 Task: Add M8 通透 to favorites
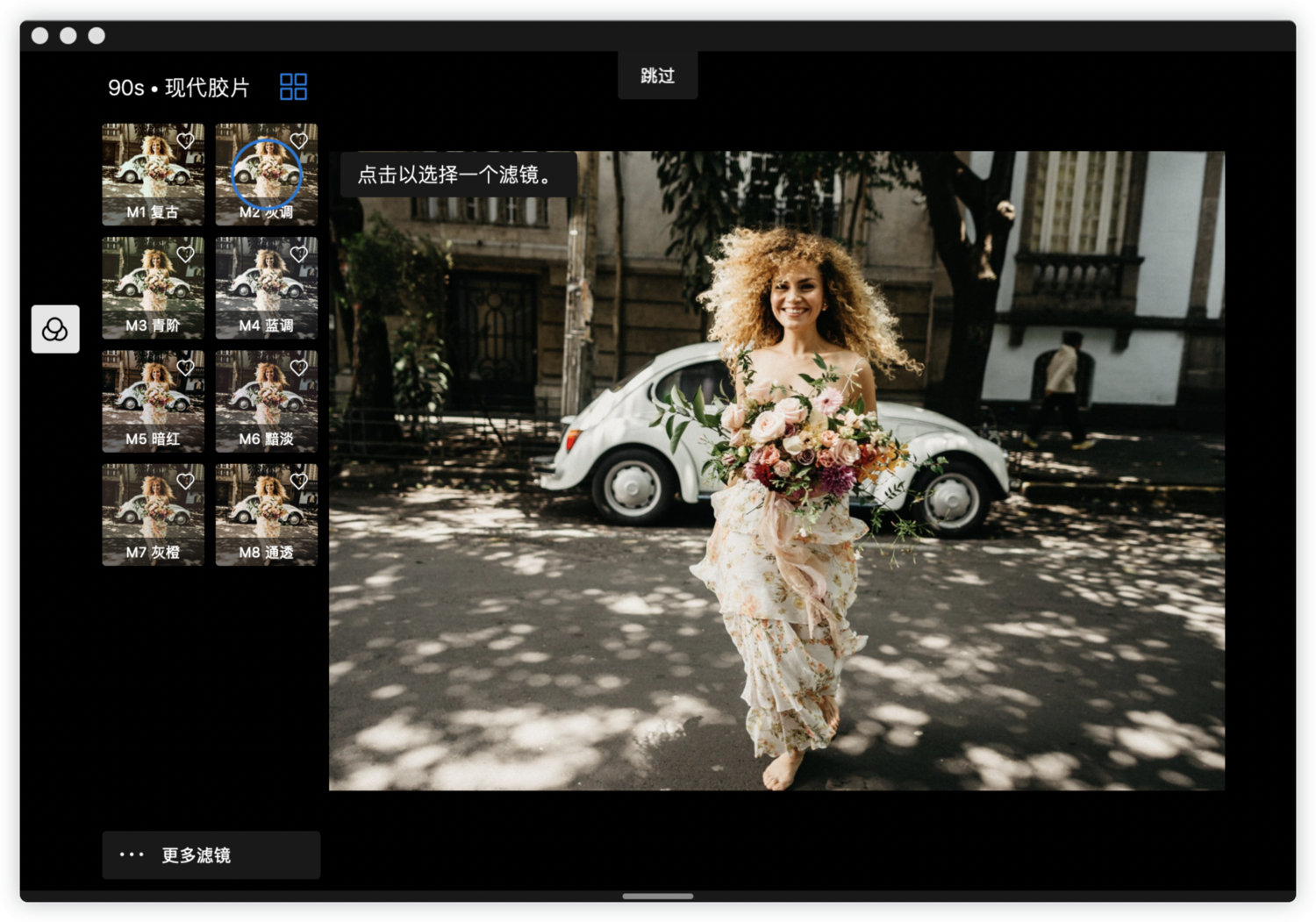click(x=299, y=481)
